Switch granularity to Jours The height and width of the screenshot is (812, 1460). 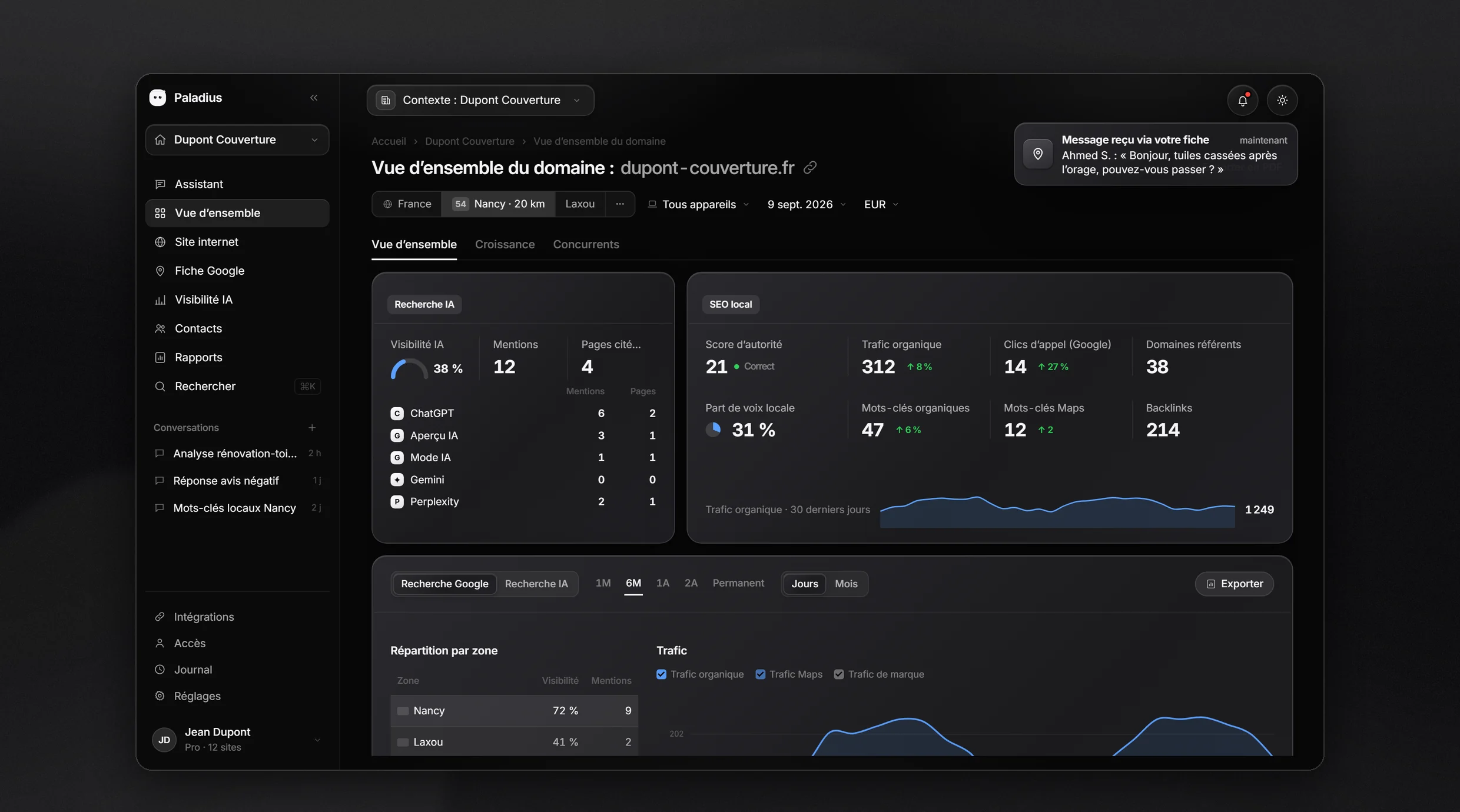pyautogui.click(x=805, y=584)
